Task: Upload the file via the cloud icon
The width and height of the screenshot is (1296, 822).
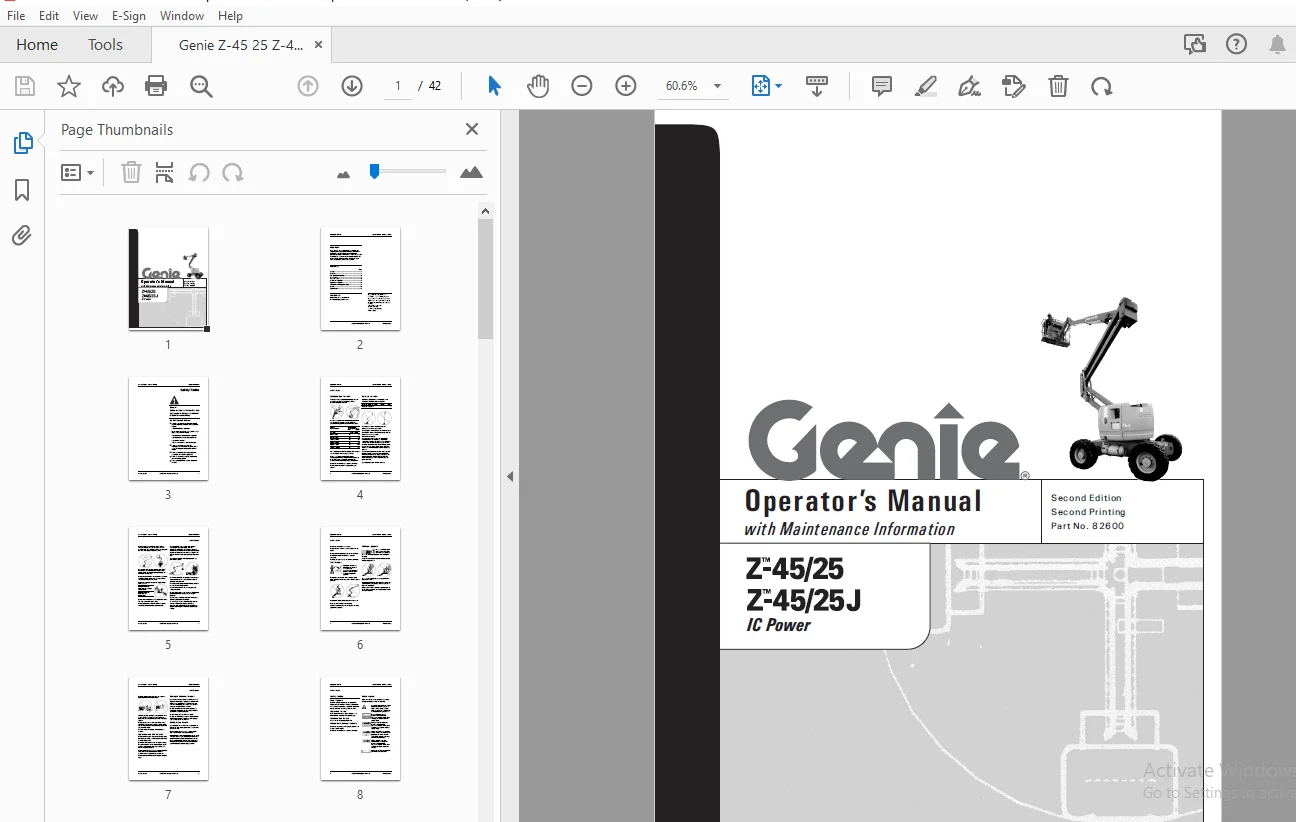Action: coord(113,86)
